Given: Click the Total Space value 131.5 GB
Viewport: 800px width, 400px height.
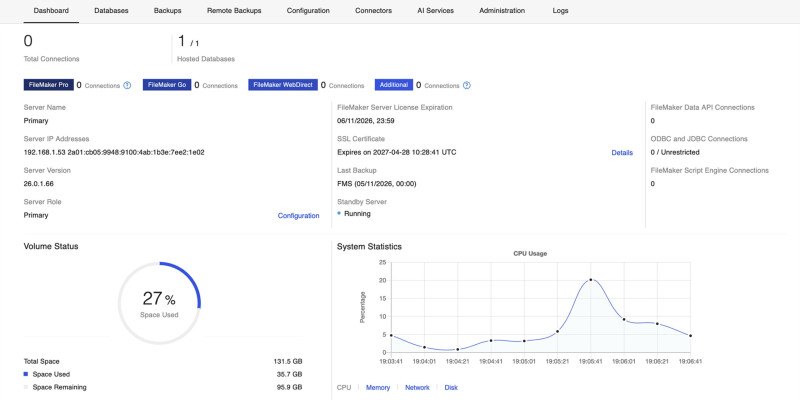Looking at the screenshot, I should (x=288, y=361).
